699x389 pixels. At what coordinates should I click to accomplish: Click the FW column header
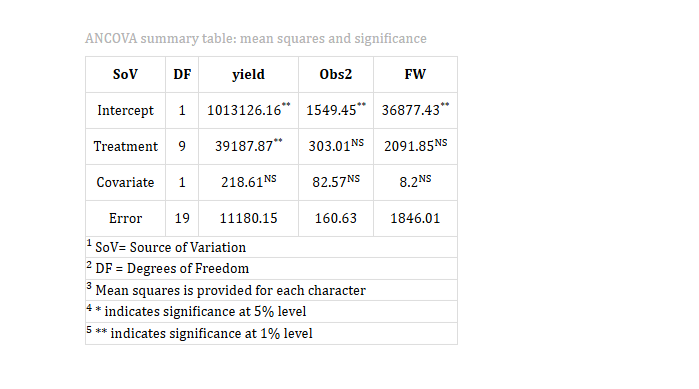coord(415,74)
